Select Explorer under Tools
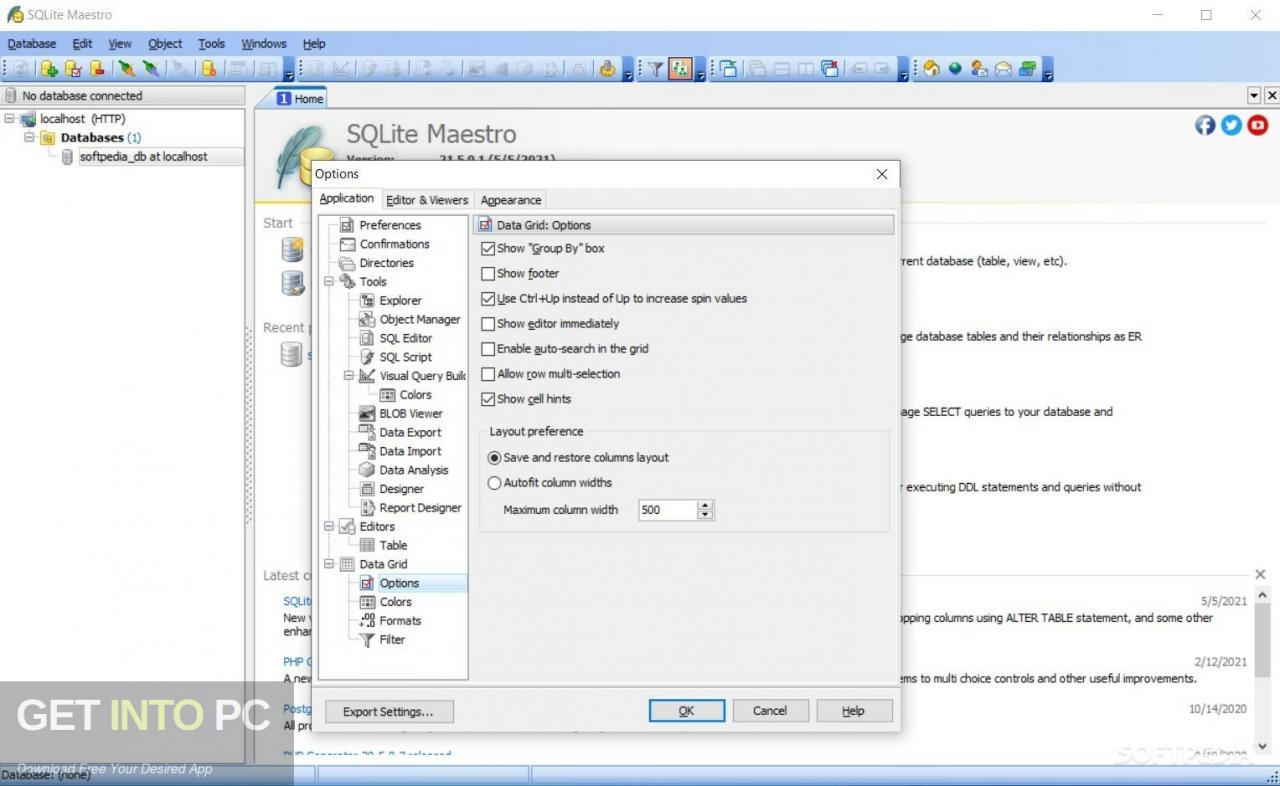The height and width of the screenshot is (786, 1280). (400, 300)
